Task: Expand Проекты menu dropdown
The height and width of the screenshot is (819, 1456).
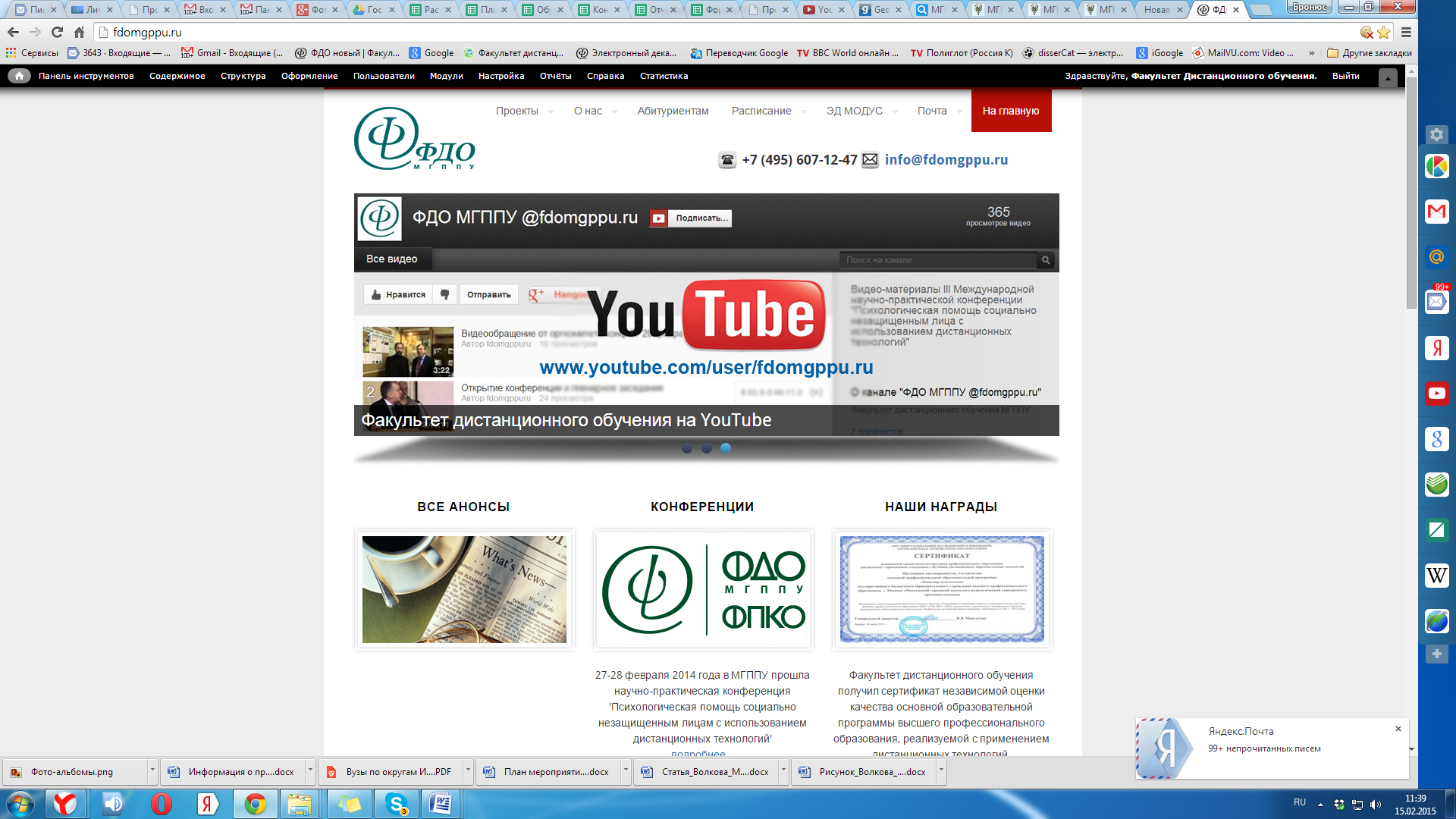Action: click(x=551, y=111)
